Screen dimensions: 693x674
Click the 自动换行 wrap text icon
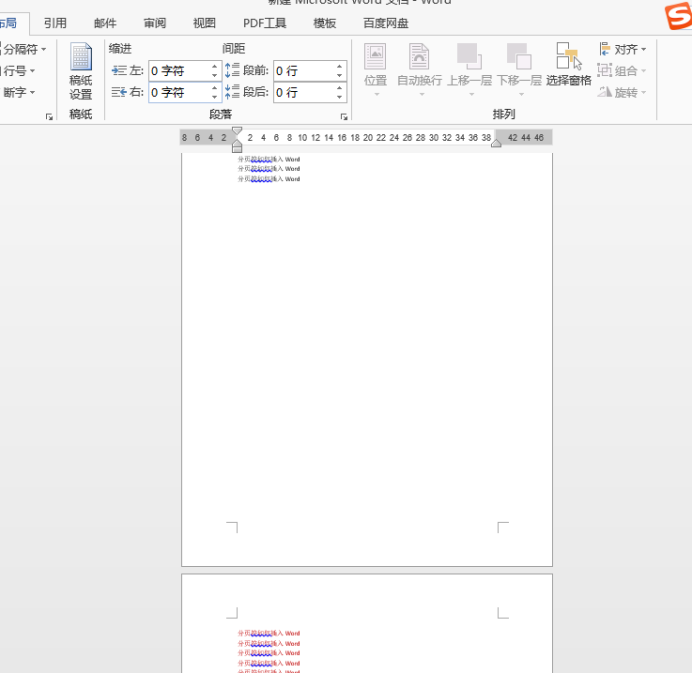coord(419,57)
